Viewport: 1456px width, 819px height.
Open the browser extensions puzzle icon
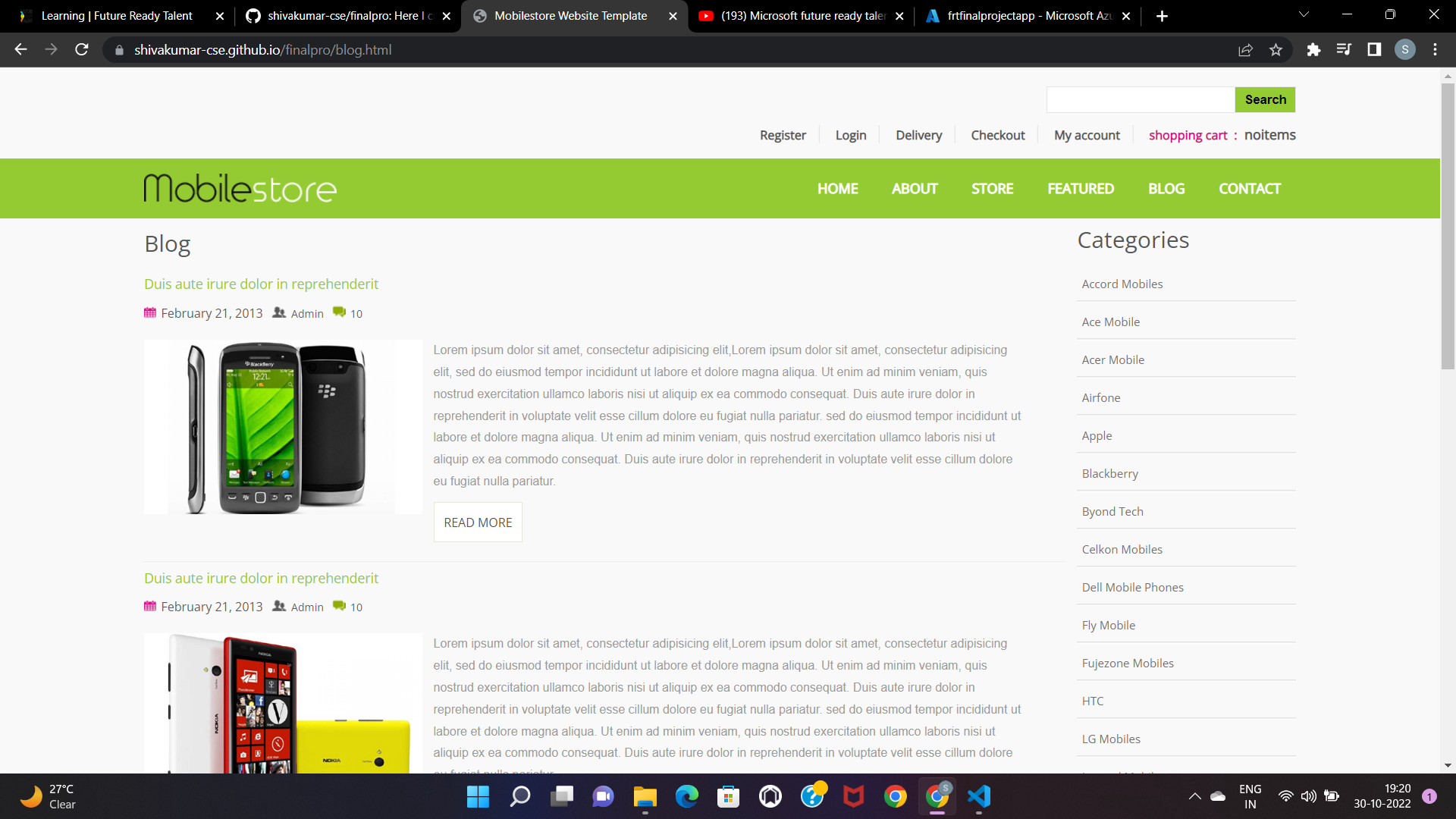click(x=1314, y=49)
